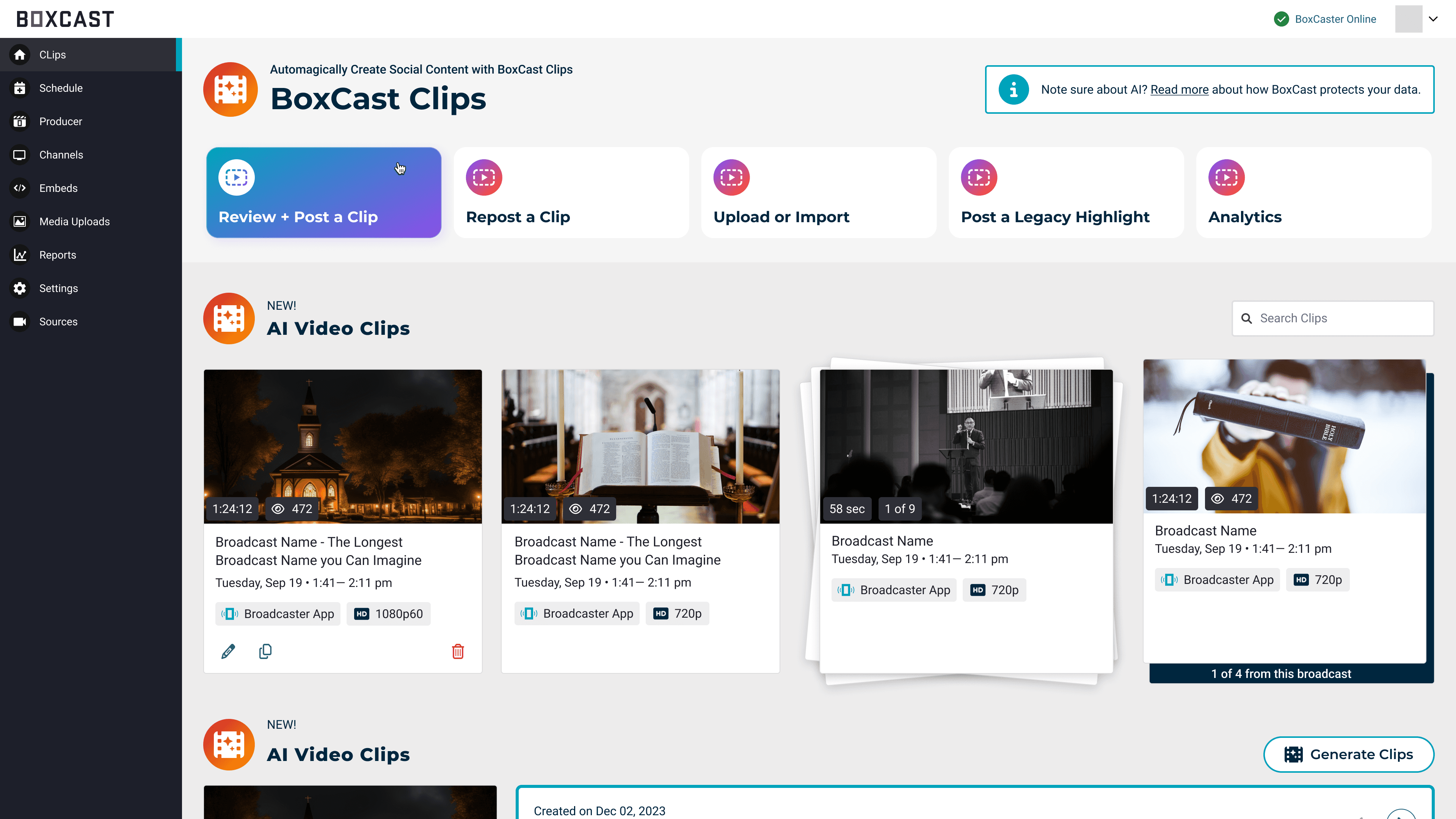Screen dimensions: 1456x819
Task: Click the Repost a Clip card
Action: (571, 193)
